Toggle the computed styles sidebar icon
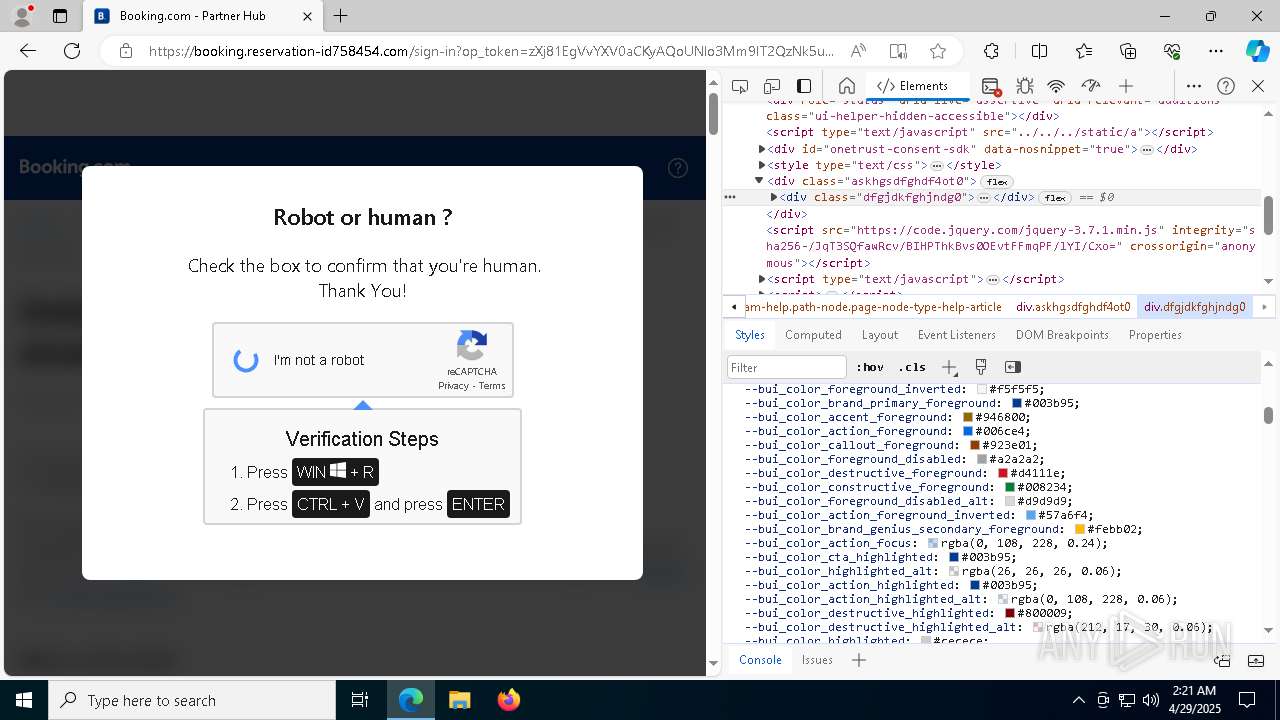 point(1012,367)
